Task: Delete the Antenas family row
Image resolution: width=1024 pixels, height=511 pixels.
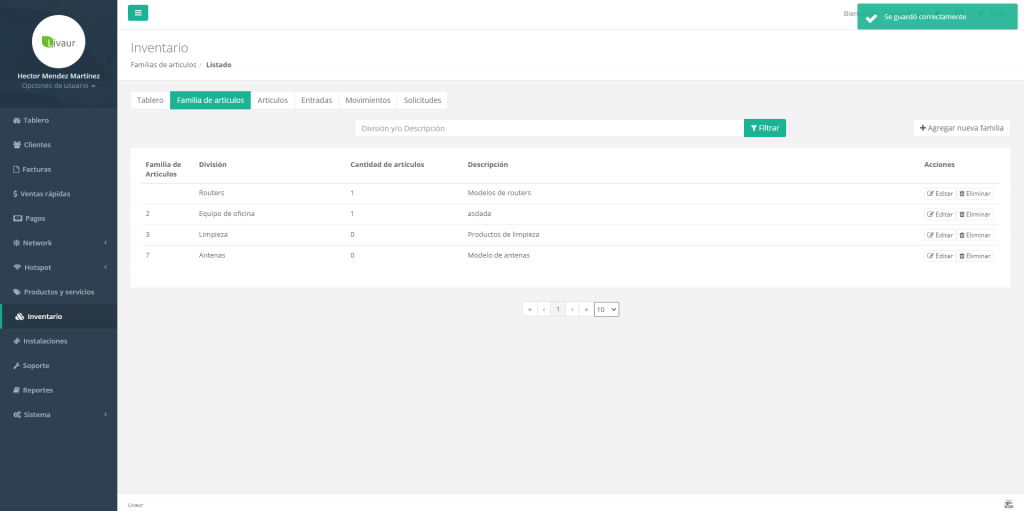Action: point(975,256)
